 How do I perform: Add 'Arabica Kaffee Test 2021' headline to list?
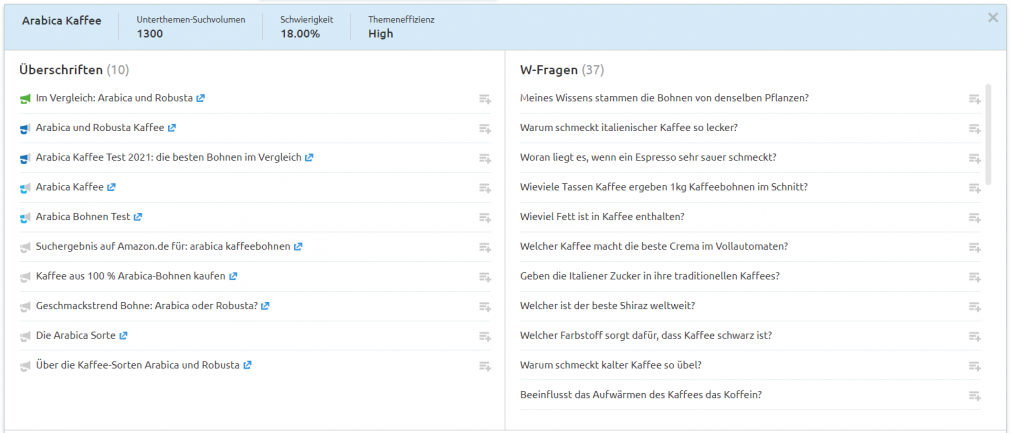coord(485,158)
